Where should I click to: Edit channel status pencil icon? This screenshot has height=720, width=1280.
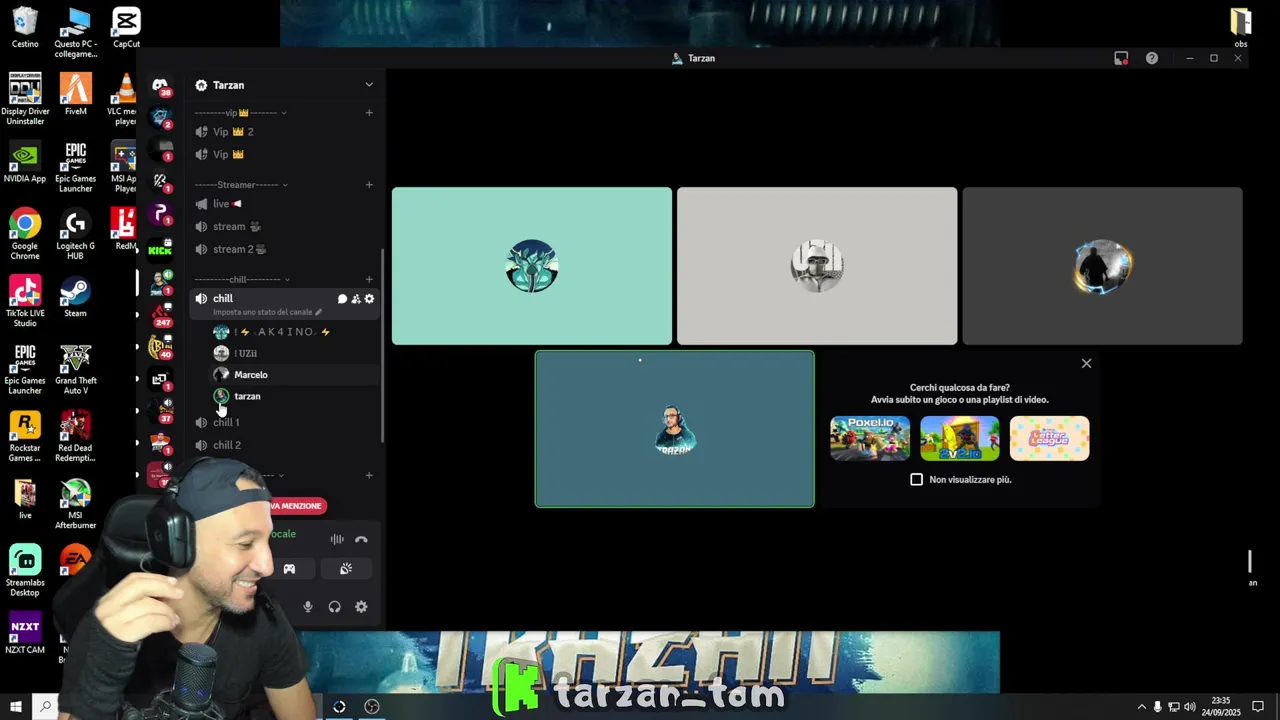(319, 312)
